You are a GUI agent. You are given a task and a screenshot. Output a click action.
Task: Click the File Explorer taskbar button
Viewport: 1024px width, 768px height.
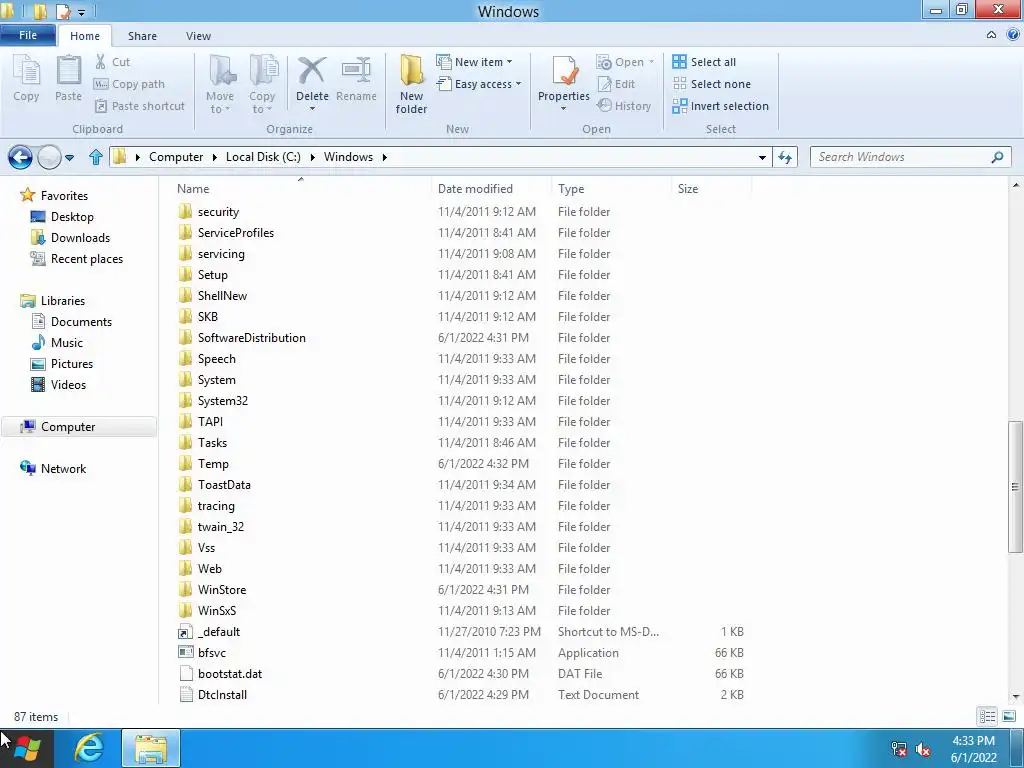[151, 748]
